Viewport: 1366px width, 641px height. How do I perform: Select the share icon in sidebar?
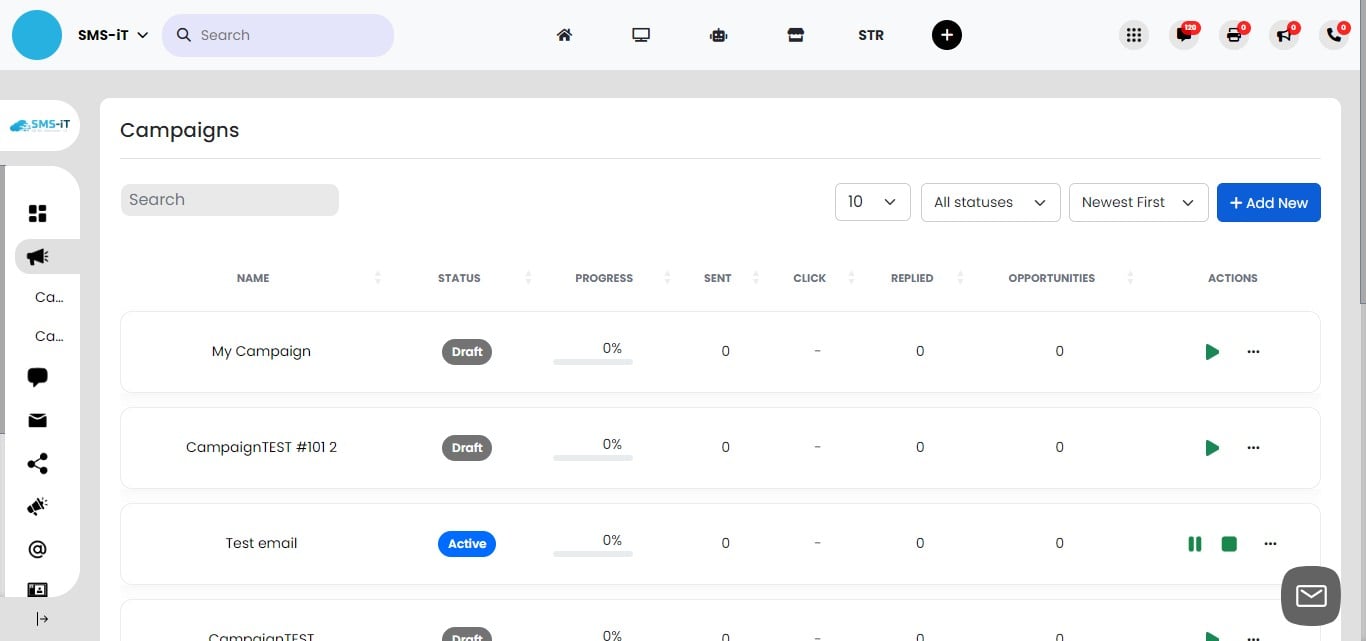point(38,464)
